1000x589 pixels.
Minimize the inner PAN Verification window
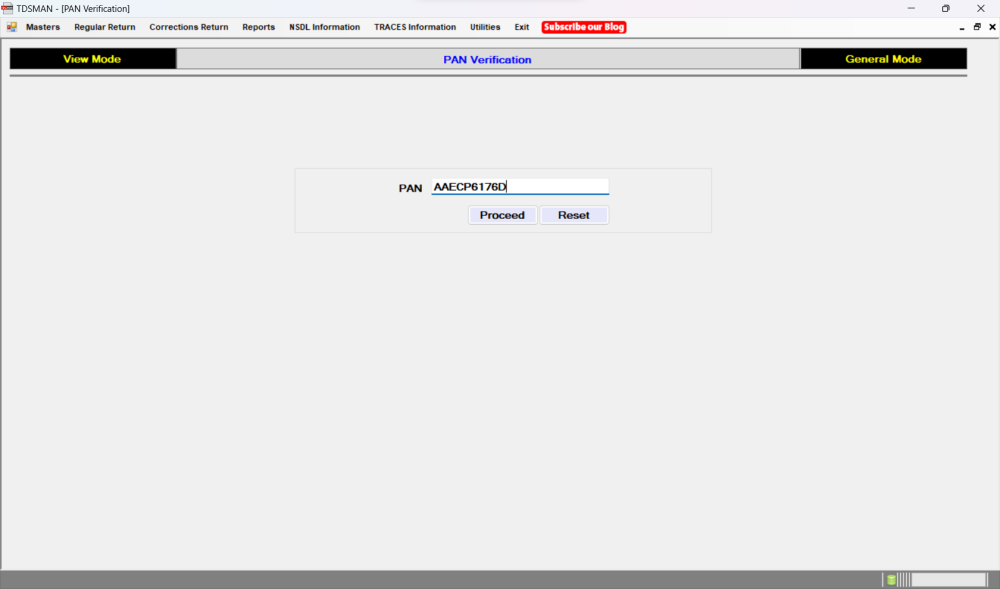962,27
